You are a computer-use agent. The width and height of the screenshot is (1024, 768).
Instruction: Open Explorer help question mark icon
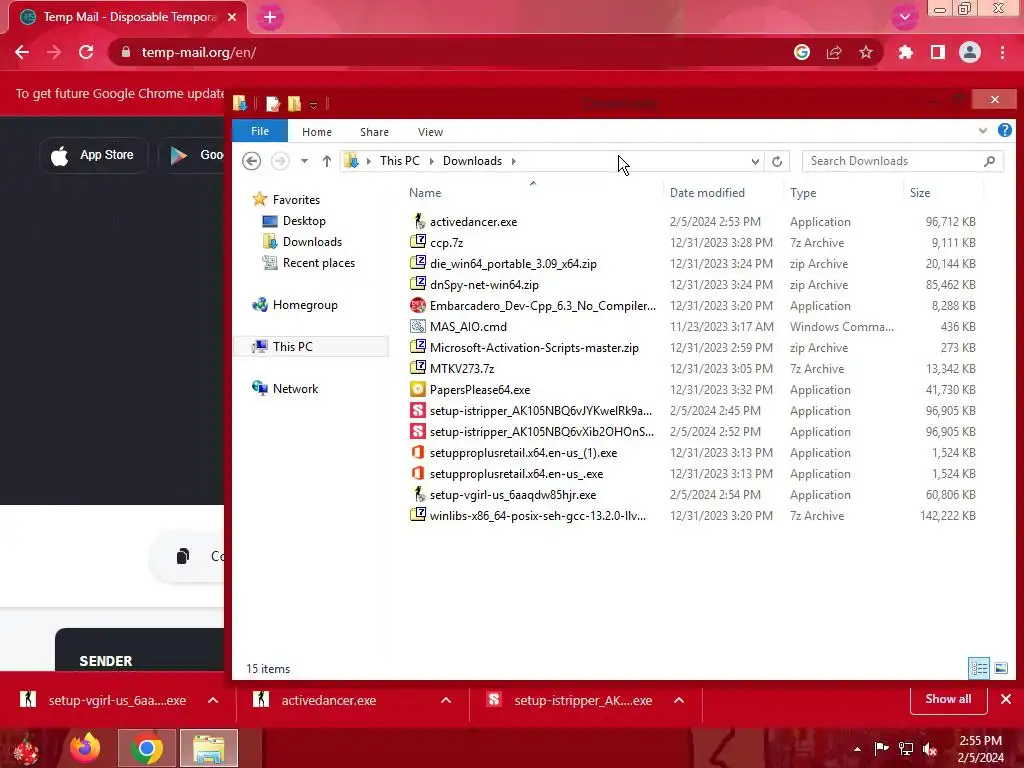[1004, 131]
